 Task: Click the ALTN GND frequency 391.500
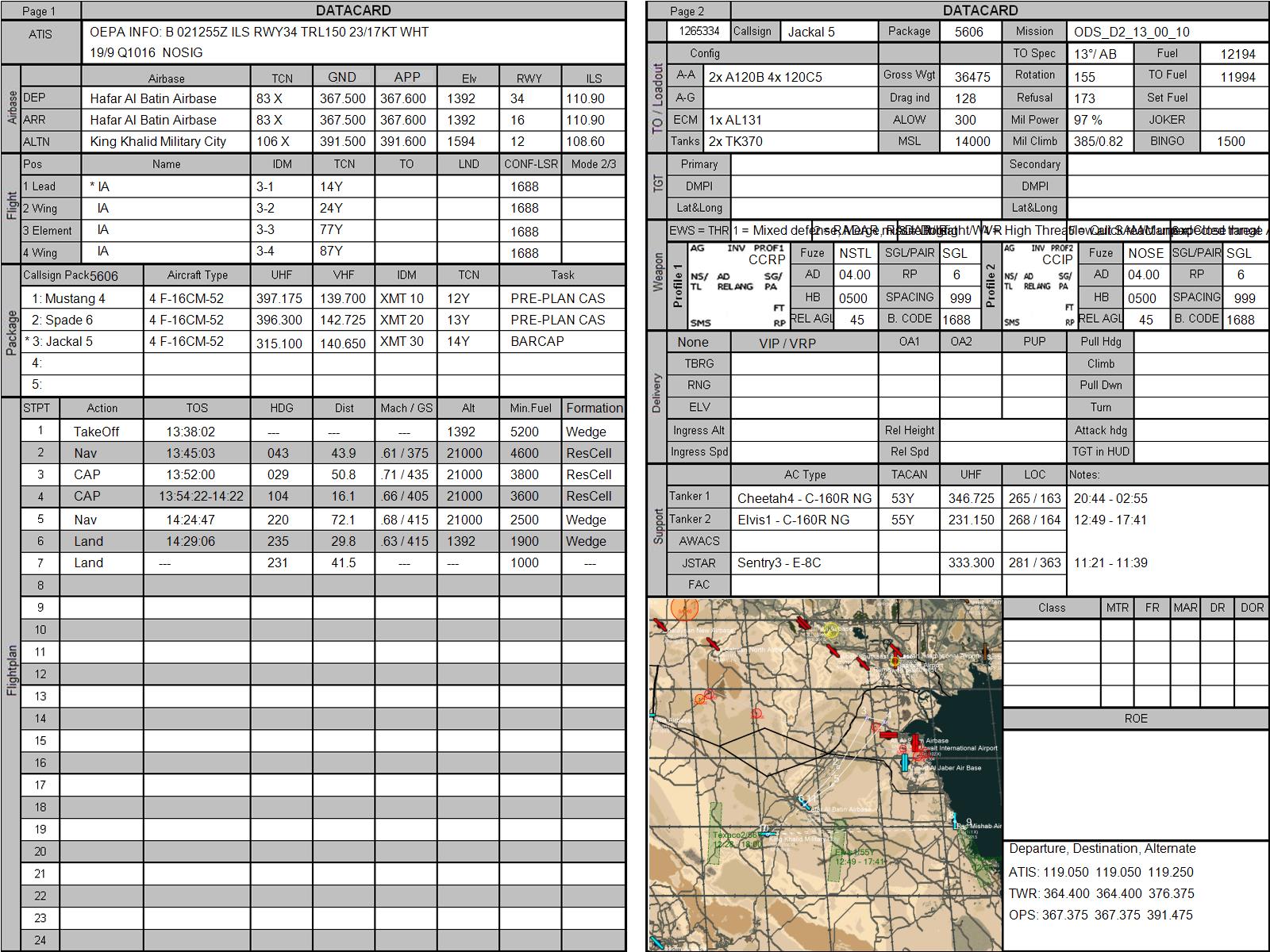(343, 141)
